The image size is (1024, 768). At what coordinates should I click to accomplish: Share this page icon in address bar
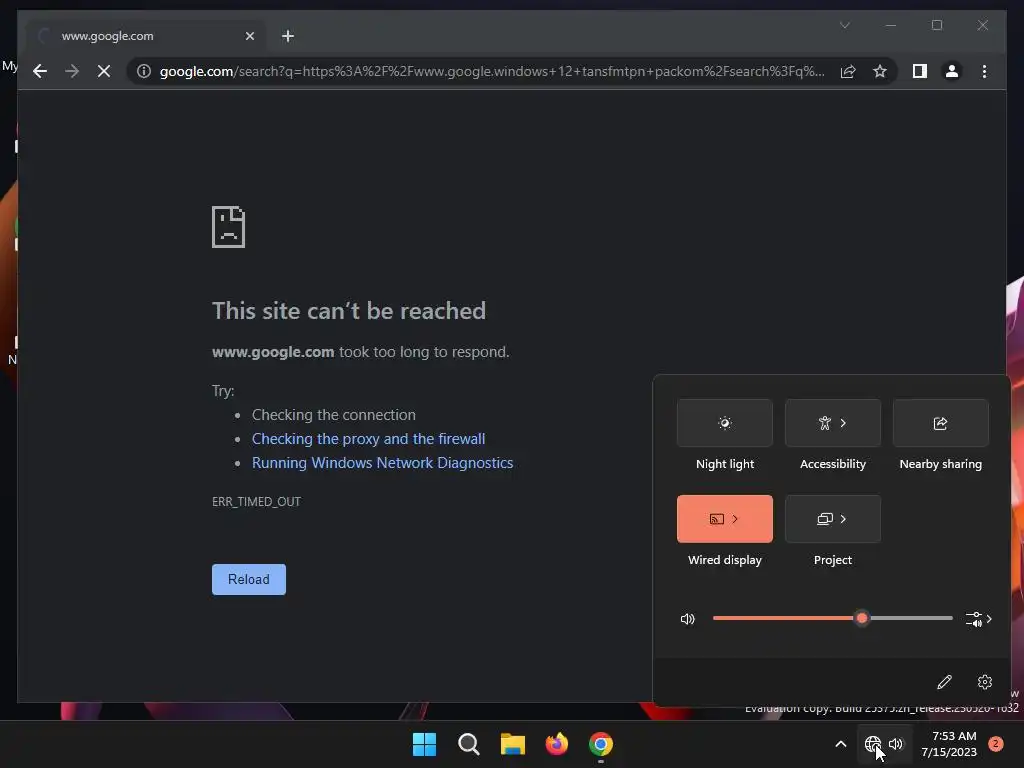[x=848, y=71]
